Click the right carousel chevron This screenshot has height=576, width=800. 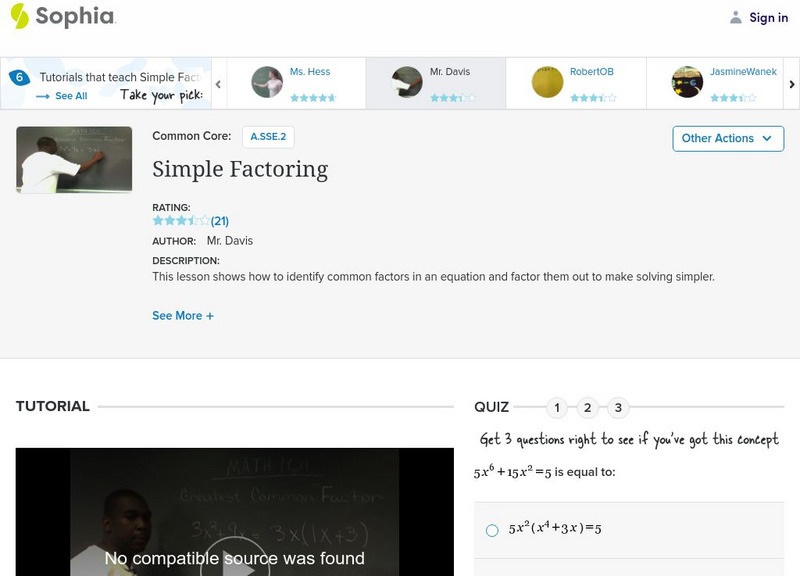coord(791,83)
